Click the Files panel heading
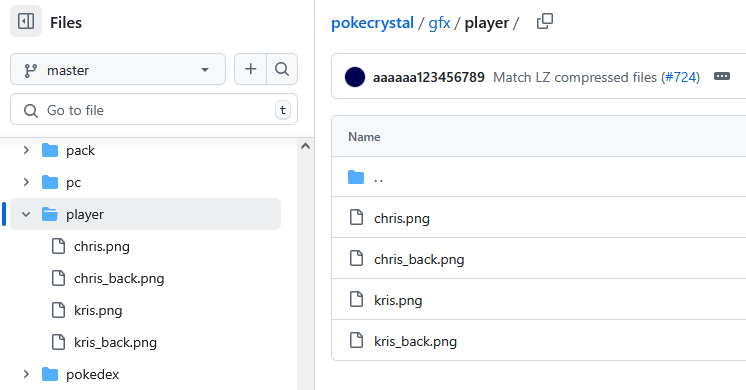Screen dimensions: 746x390 (x=66, y=22)
